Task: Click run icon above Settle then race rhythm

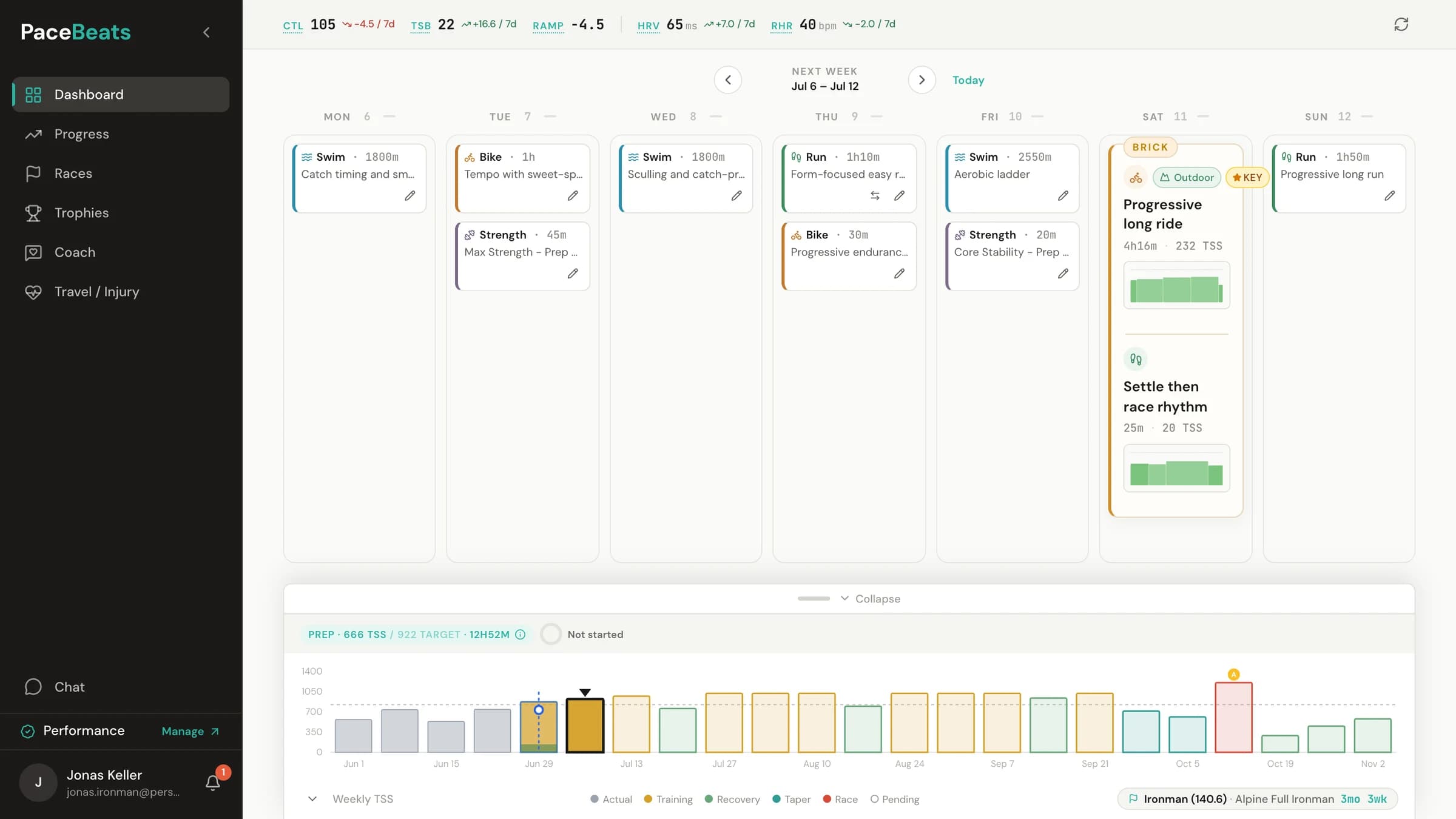Action: [x=1136, y=359]
